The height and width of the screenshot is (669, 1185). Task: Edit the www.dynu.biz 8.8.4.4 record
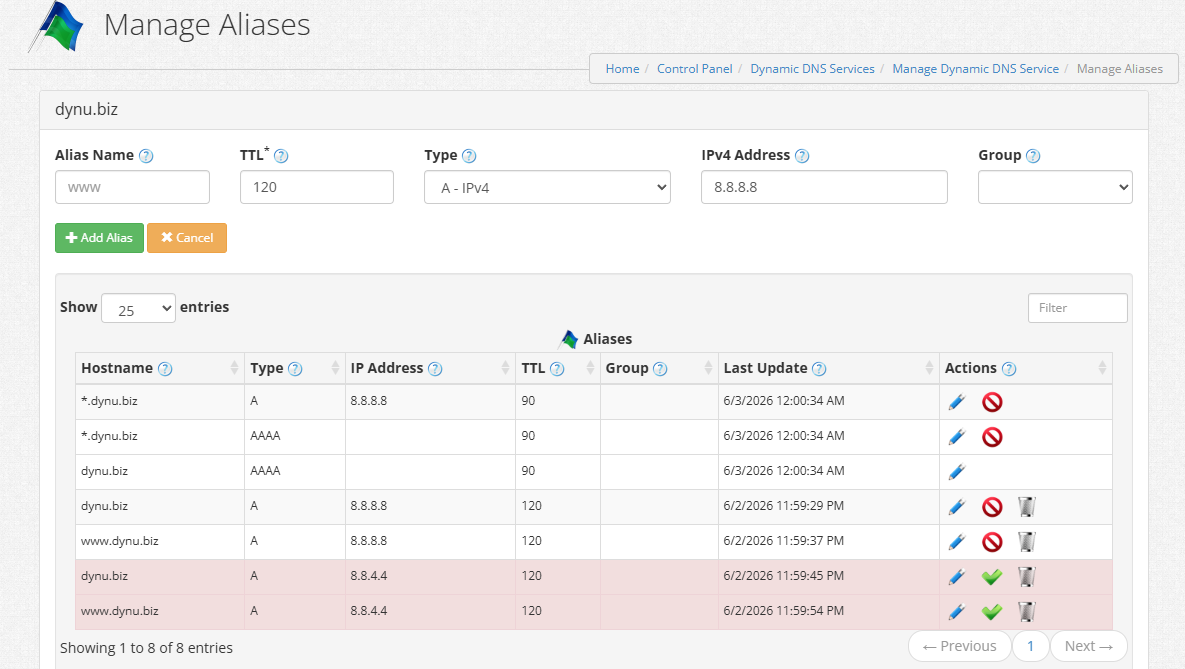957,612
